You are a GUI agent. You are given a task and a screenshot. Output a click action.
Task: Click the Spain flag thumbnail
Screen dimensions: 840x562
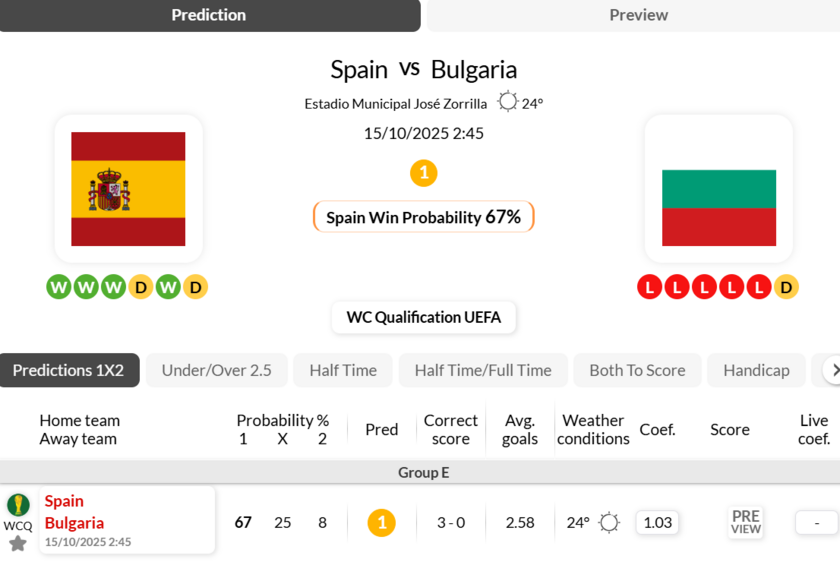coord(128,189)
